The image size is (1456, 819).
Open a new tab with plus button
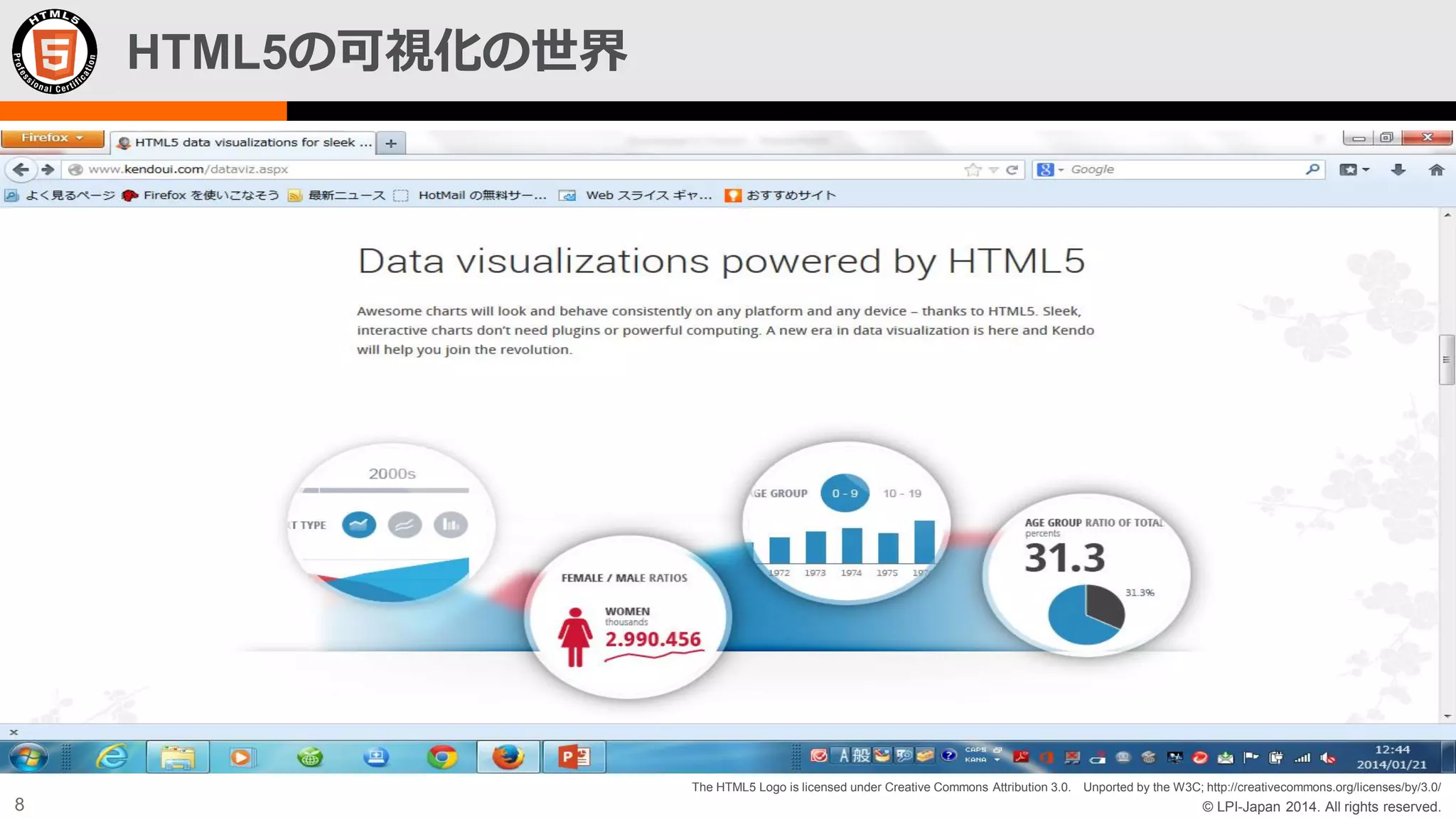pyautogui.click(x=391, y=143)
